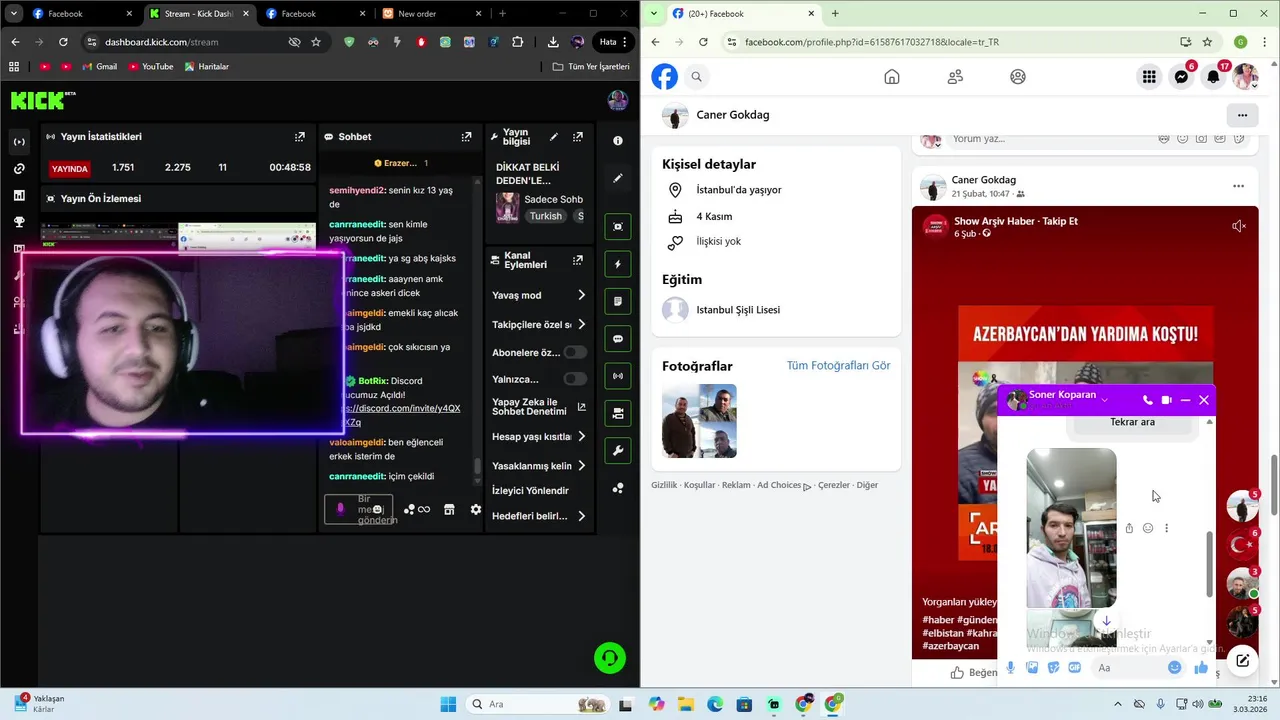Bookmark the Kick page with star icon
This screenshot has height=720, width=1280.
[x=316, y=42]
